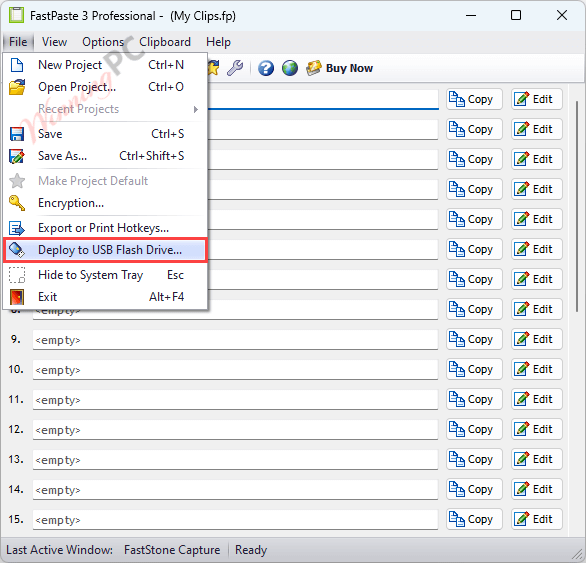
Task: Click the row number '13.' label
Action: point(16,459)
